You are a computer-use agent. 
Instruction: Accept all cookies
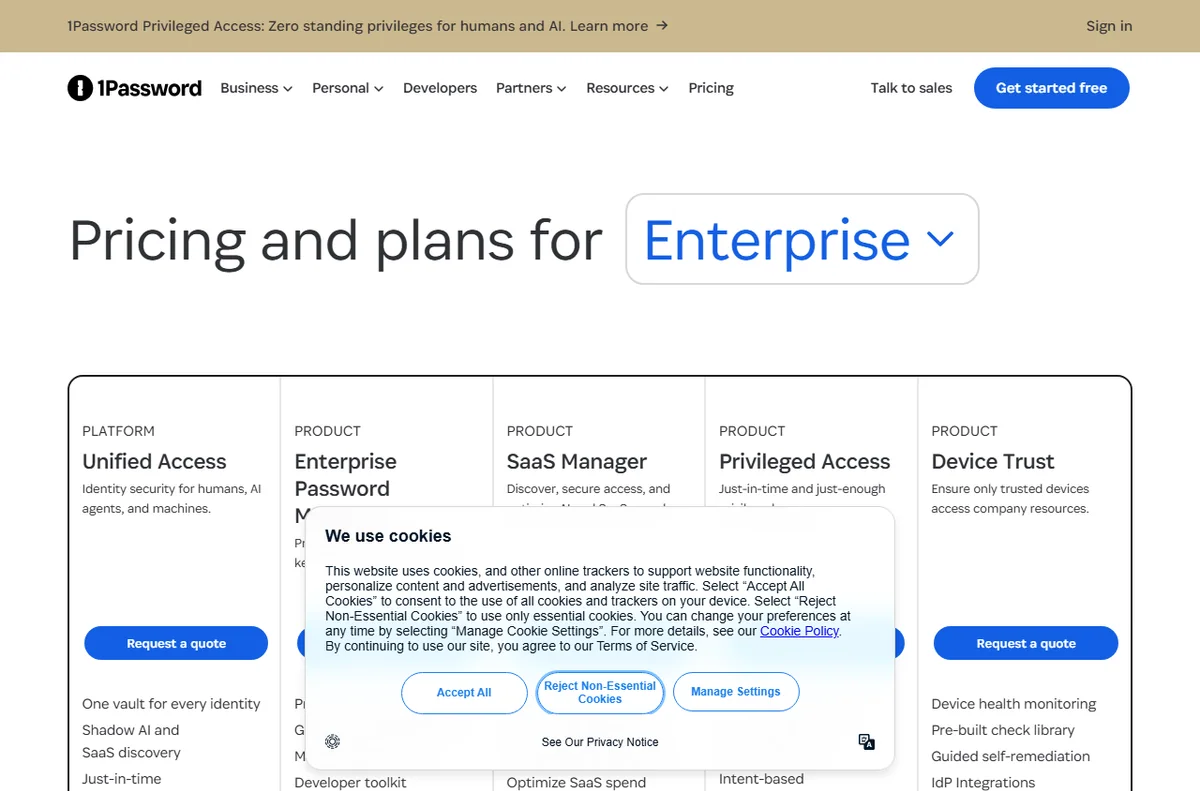coord(464,692)
